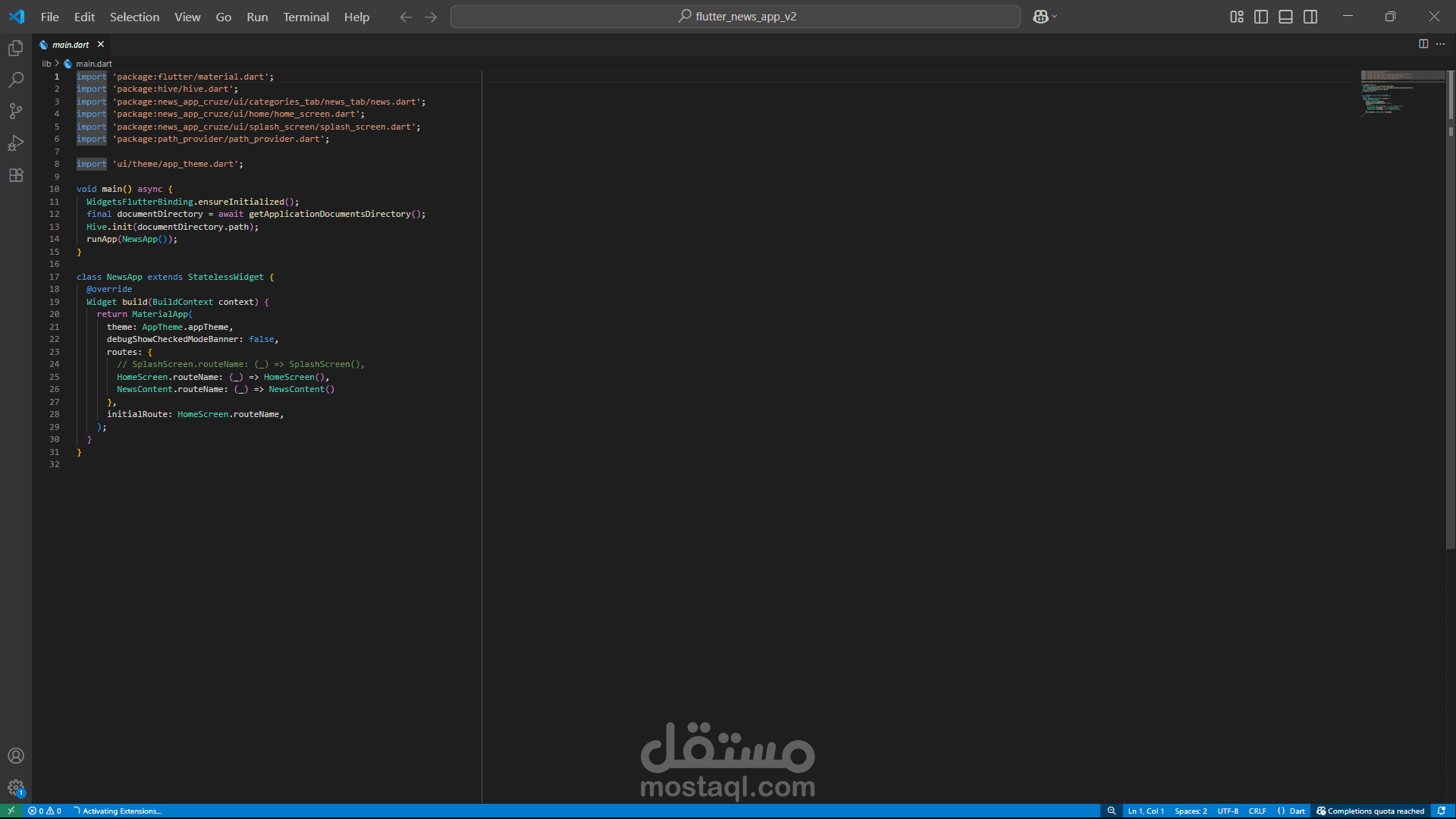Viewport: 1456px width, 819px height.
Task: Expand the lib breadcrumb chevron
Action: pos(57,64)
